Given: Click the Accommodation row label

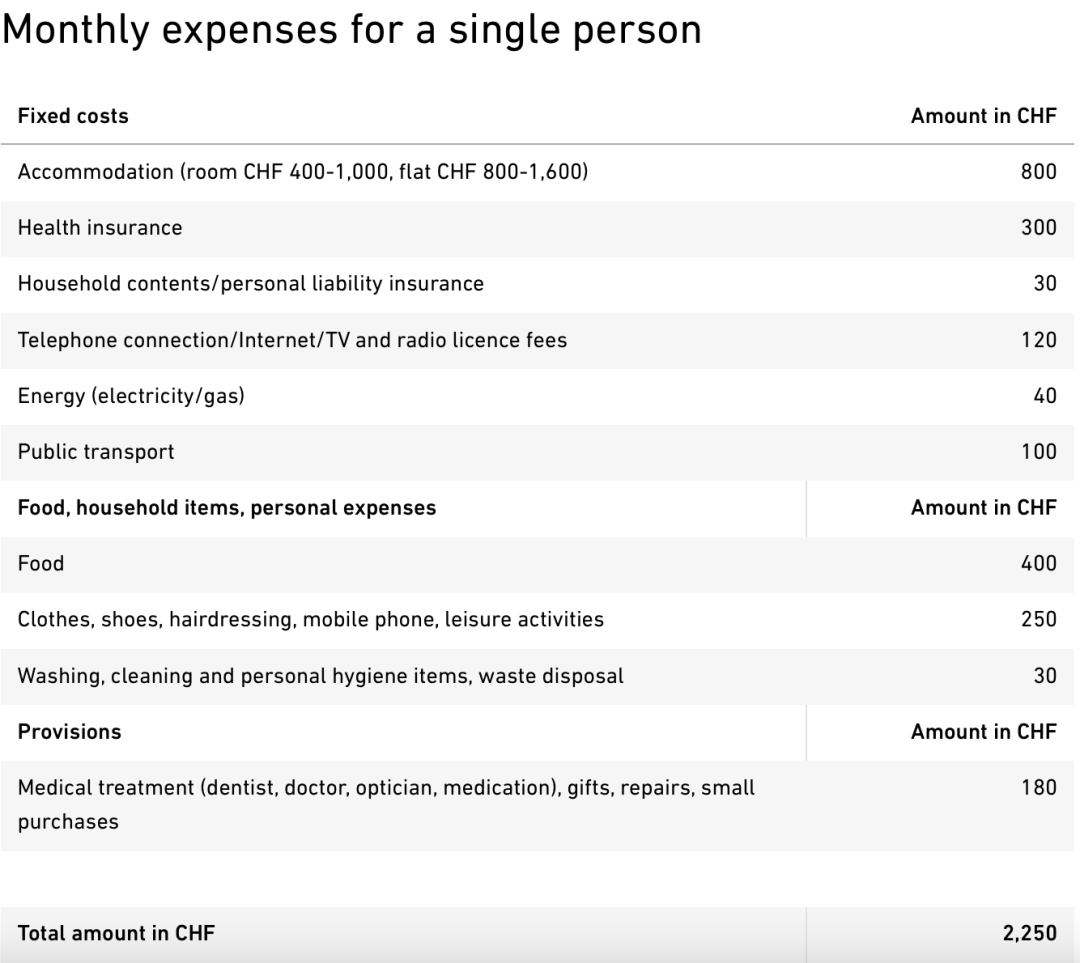Looking at the screenshot, I should [x=303, y=172].
